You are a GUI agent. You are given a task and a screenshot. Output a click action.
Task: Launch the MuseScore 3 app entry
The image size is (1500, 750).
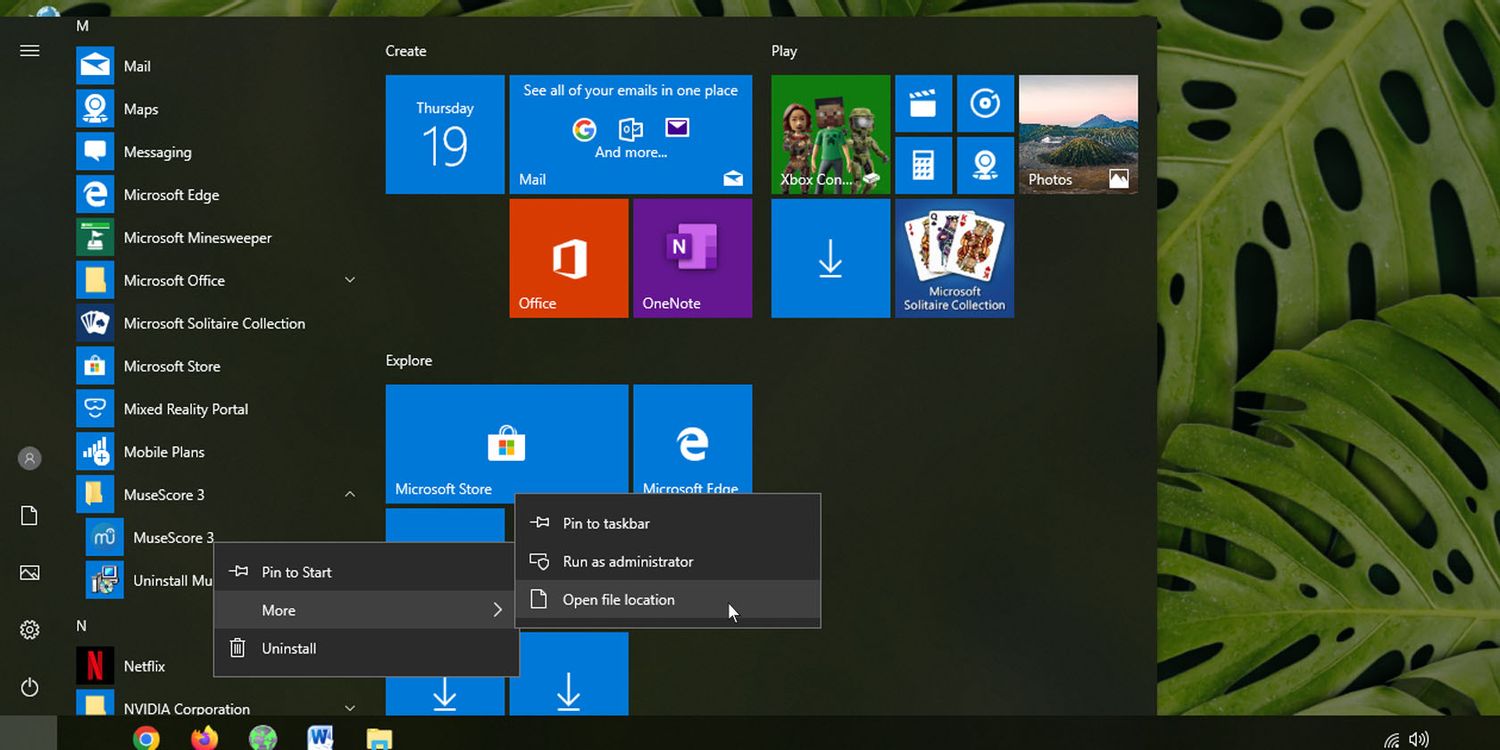(173, 537)
